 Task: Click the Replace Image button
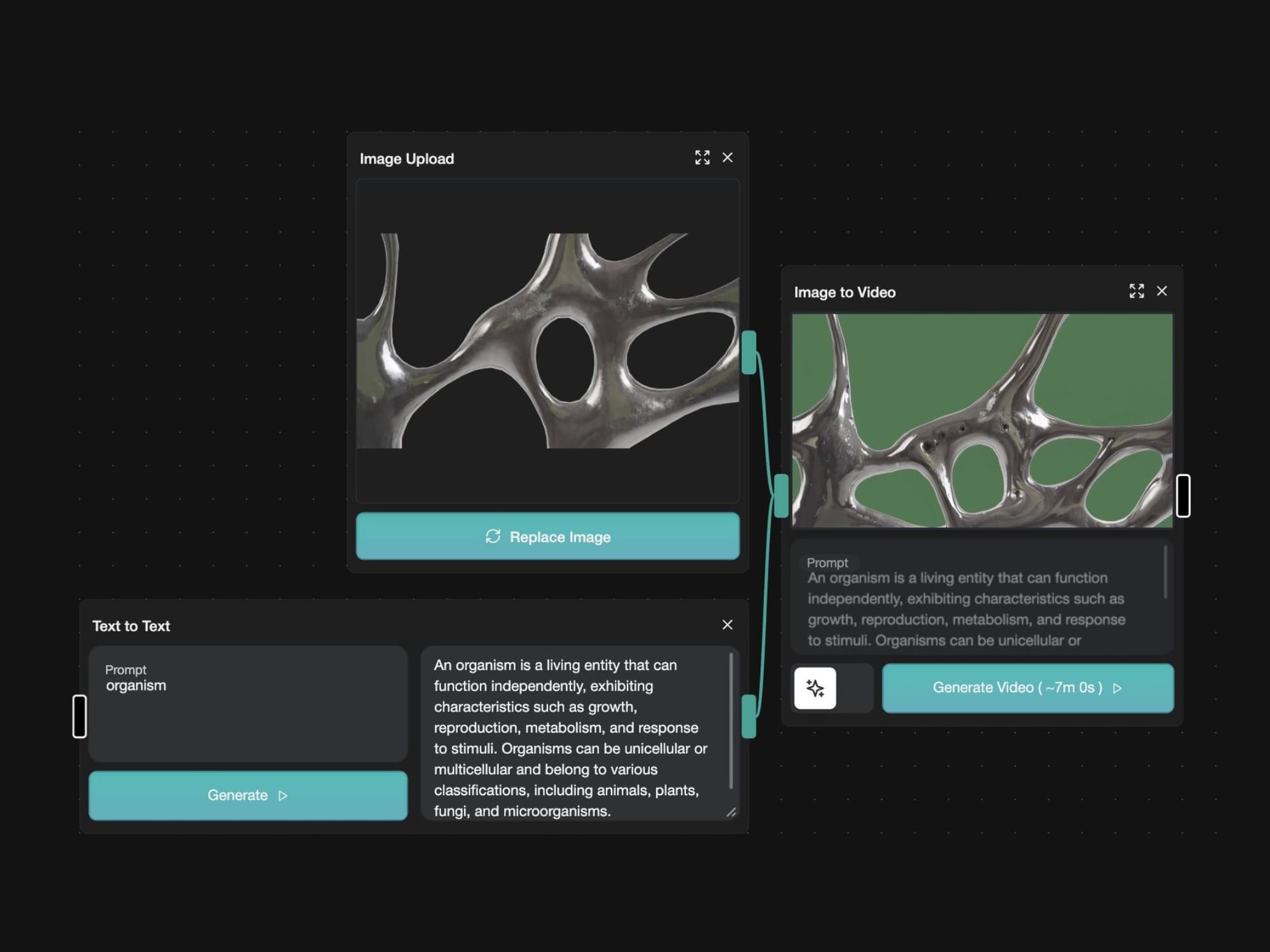tap(547, 536)
